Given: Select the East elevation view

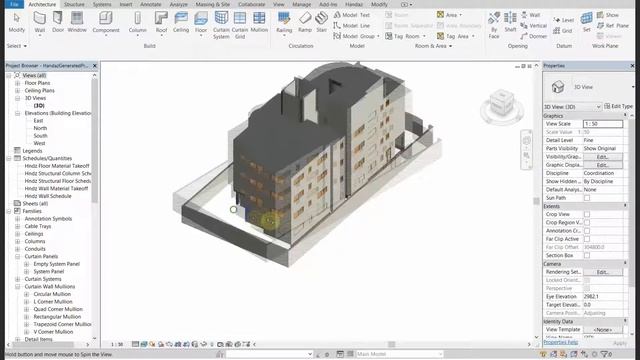Looking at the screenshot, I should (38, 120).
